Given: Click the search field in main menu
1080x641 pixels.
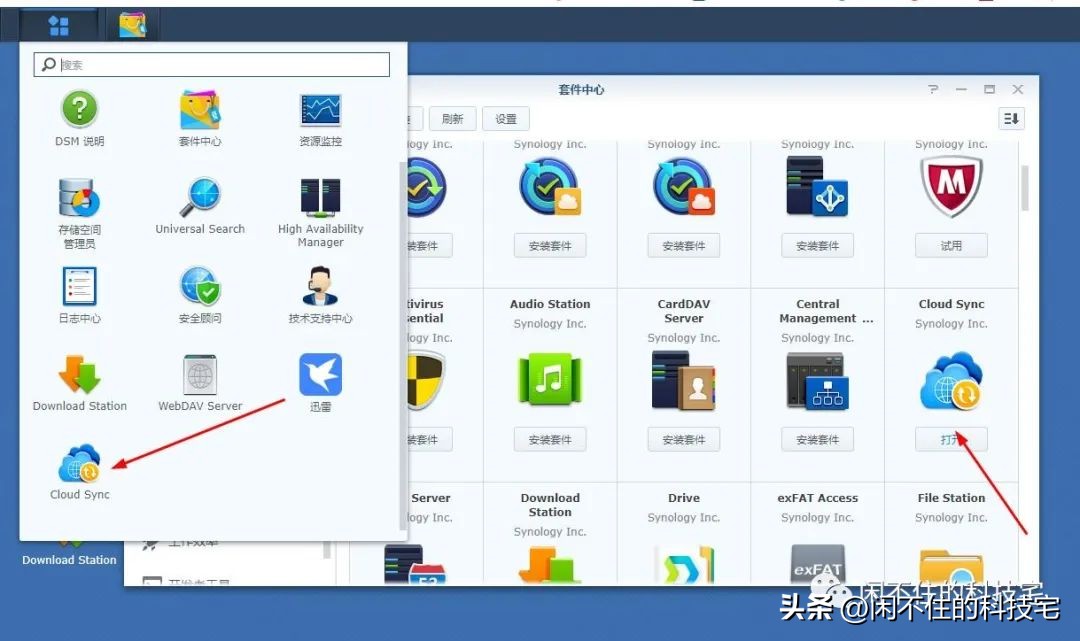Looking at the screenshot, I should click(210, 63).
